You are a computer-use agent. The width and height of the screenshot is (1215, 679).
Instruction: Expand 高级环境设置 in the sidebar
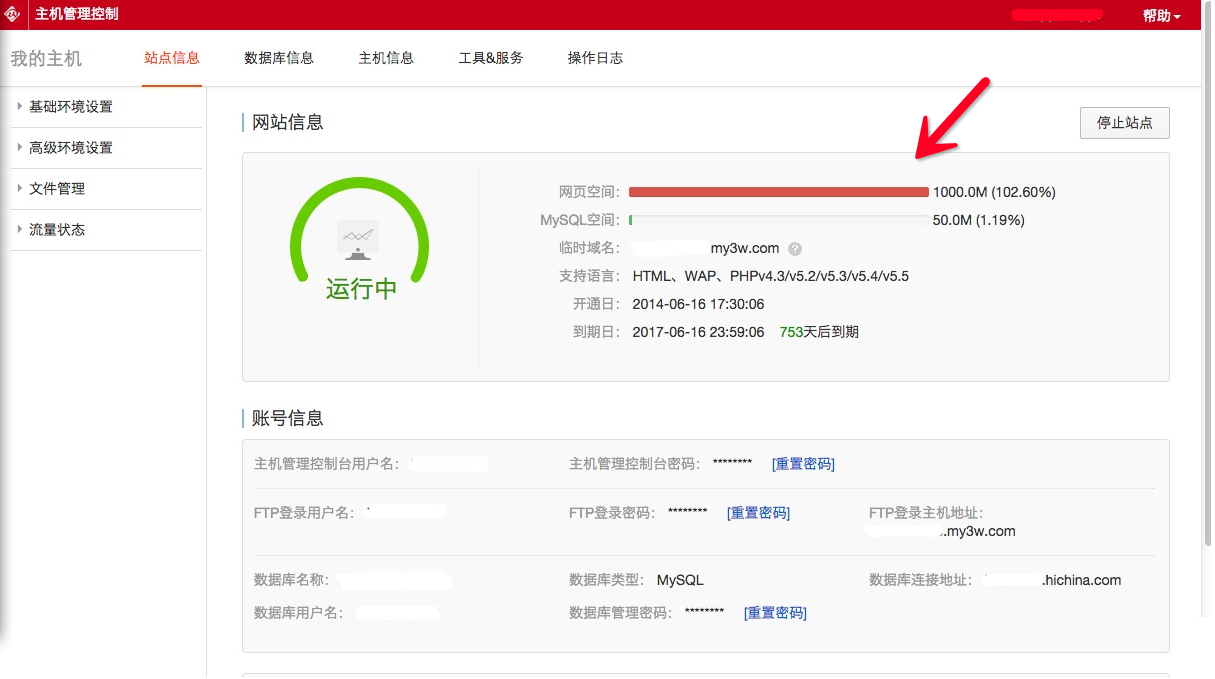coord(70,148)
